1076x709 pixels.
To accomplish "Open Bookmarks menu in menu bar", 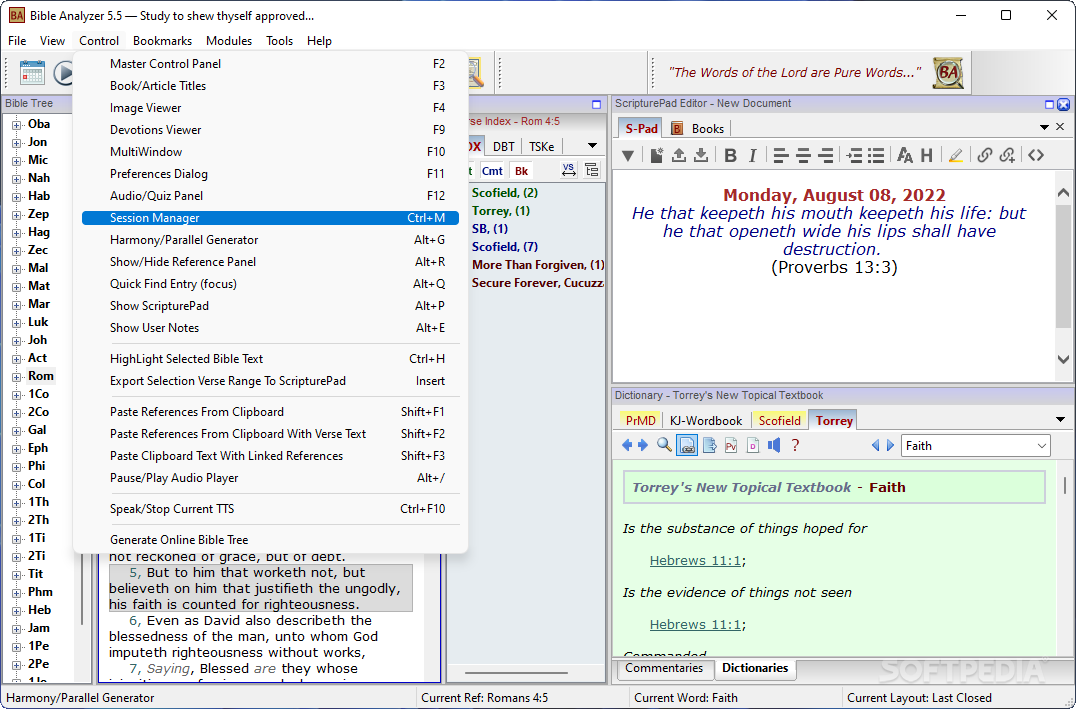I will tap(163, 40).
